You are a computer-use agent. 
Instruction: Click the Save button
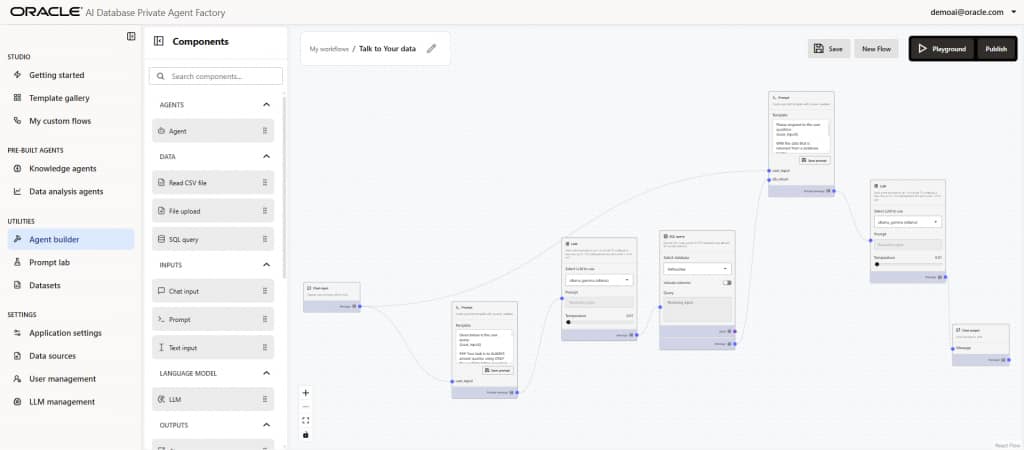(x=828, y=48)
